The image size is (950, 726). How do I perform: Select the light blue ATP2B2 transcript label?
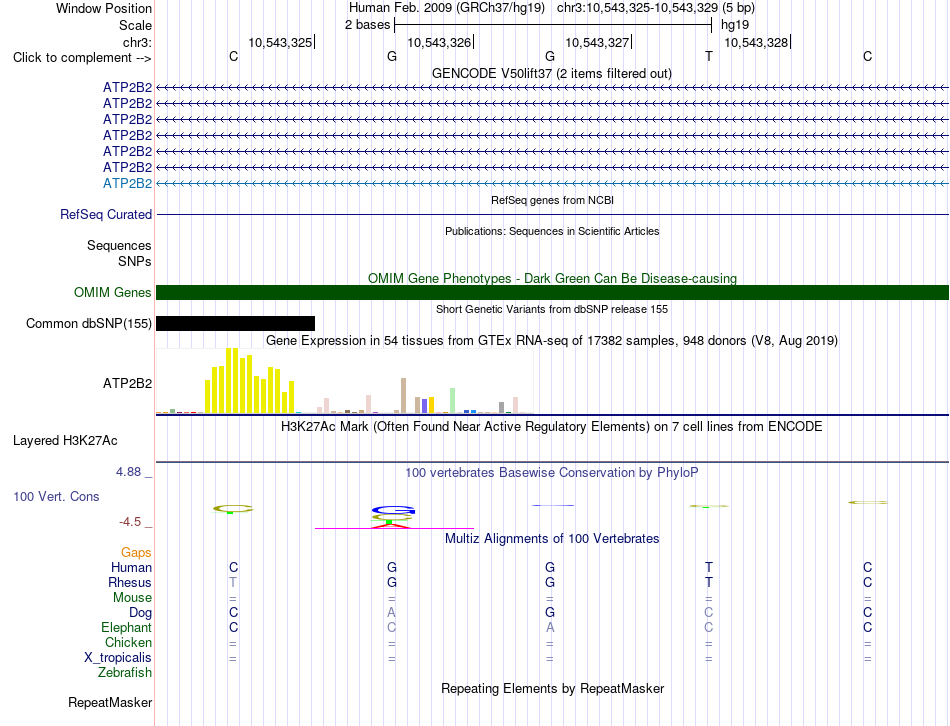pos(127,183)
